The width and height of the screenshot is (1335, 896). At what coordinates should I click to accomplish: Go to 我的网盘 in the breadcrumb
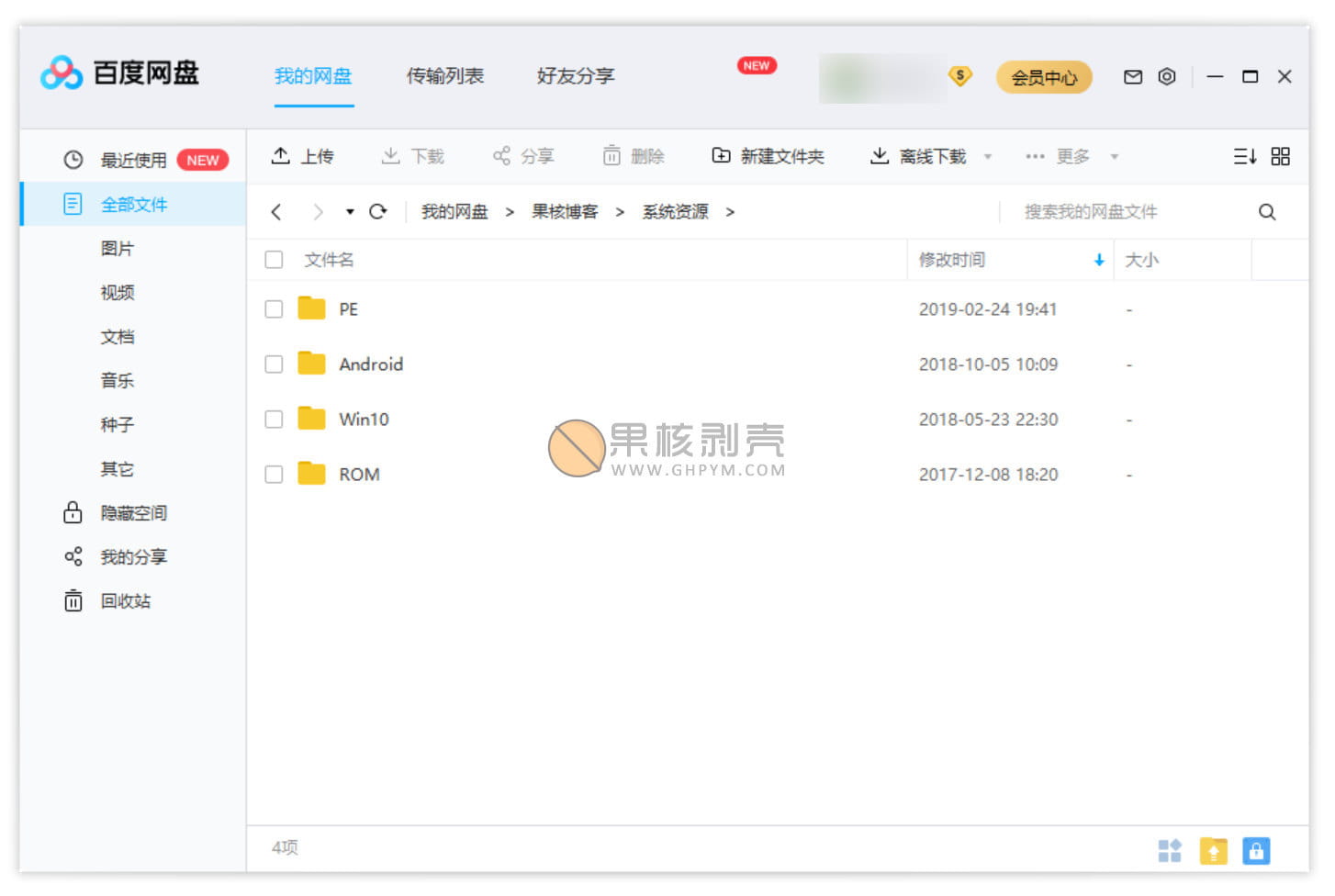[454, 212]
